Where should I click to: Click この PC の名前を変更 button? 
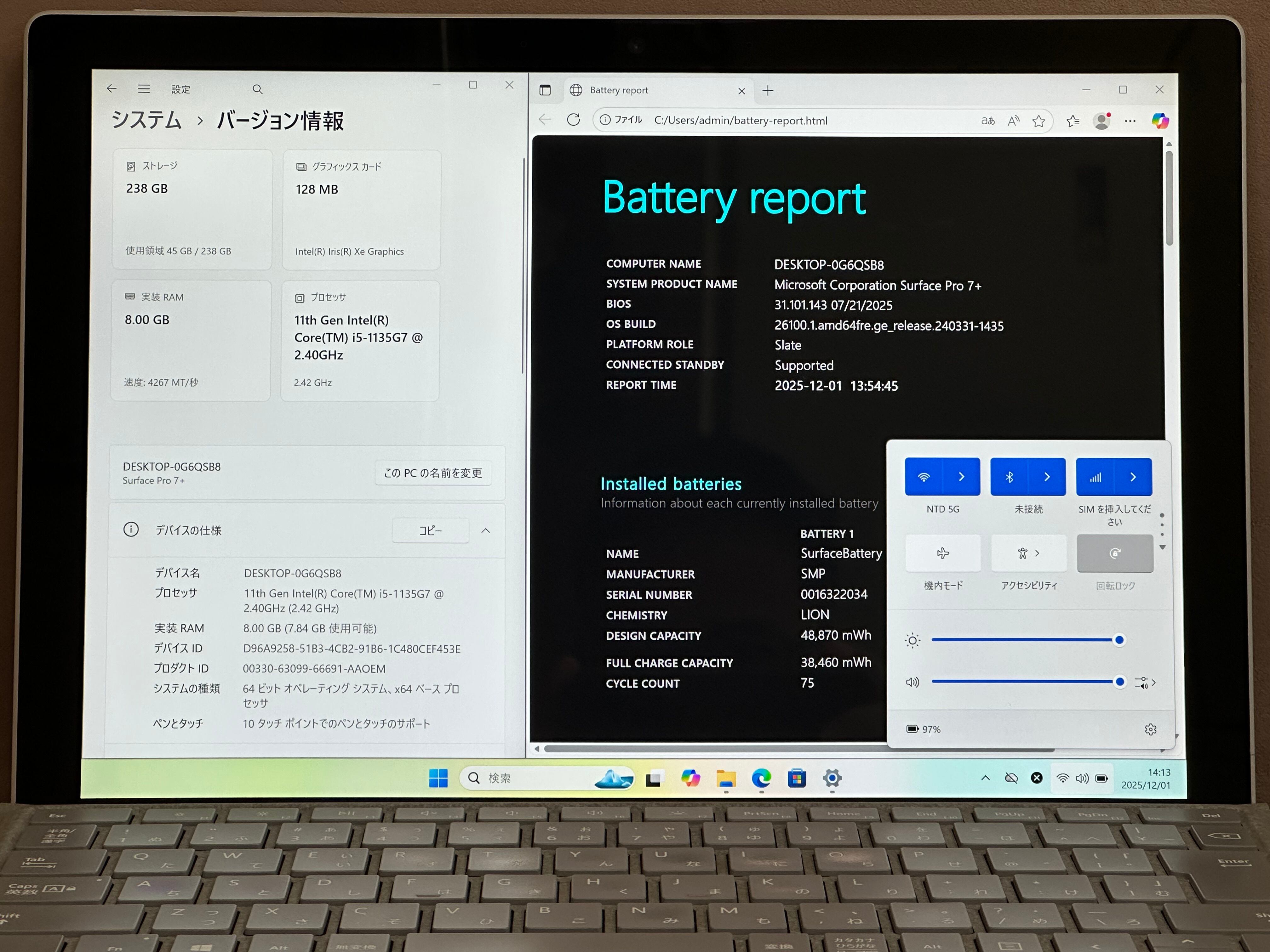coord(433,473)
